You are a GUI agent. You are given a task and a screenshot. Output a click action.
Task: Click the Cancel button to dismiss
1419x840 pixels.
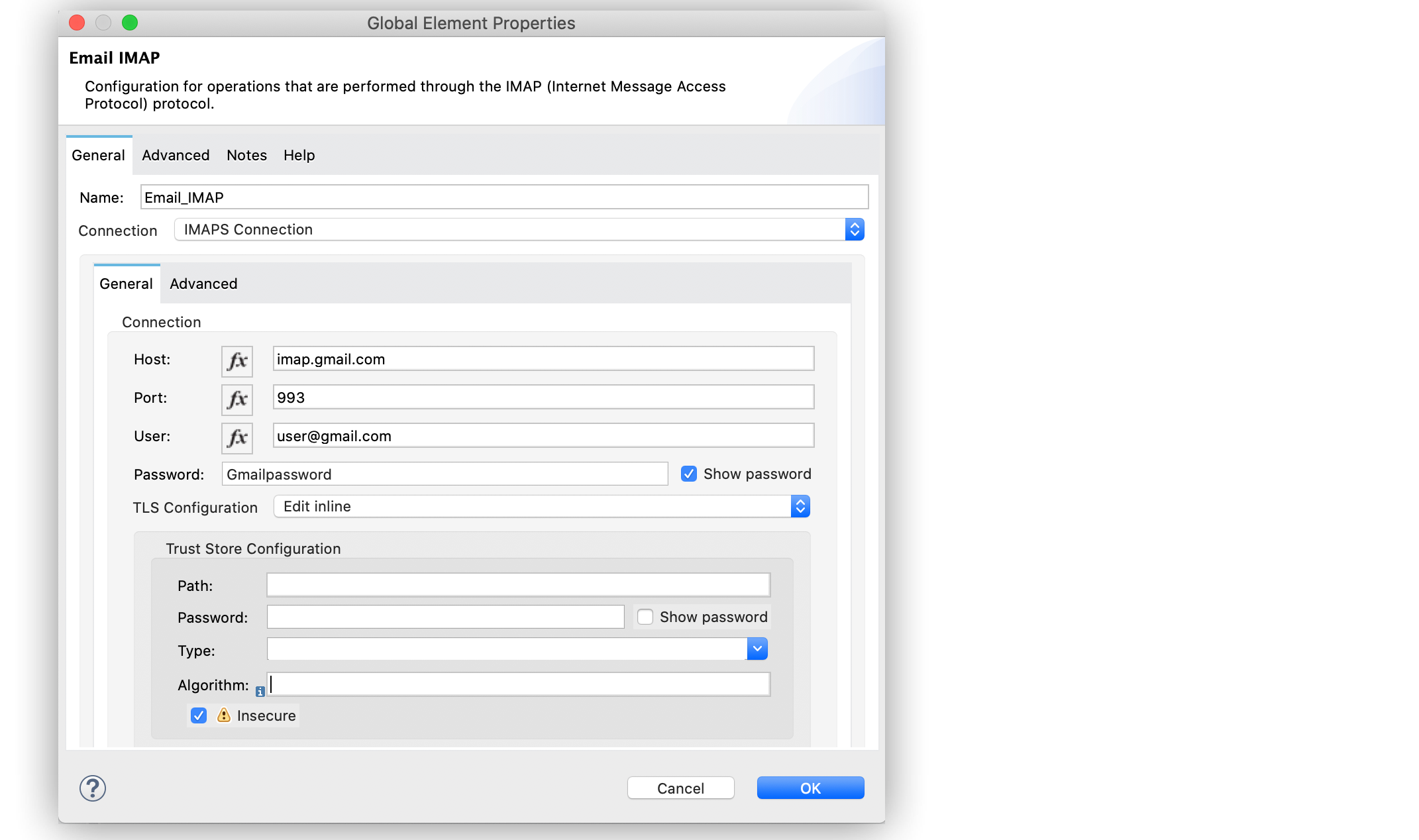[x=680, y=788]
